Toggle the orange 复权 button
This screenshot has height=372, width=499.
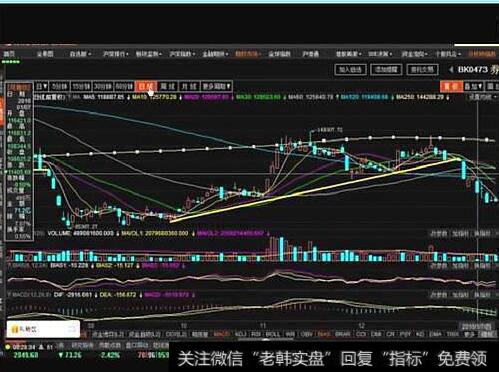[x=451, y=86]
